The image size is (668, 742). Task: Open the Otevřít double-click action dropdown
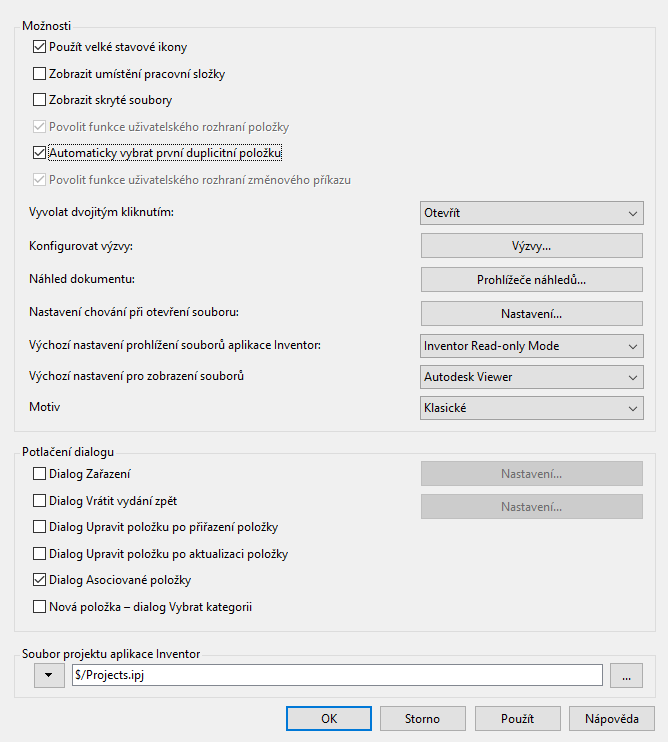tap(532, 213)
